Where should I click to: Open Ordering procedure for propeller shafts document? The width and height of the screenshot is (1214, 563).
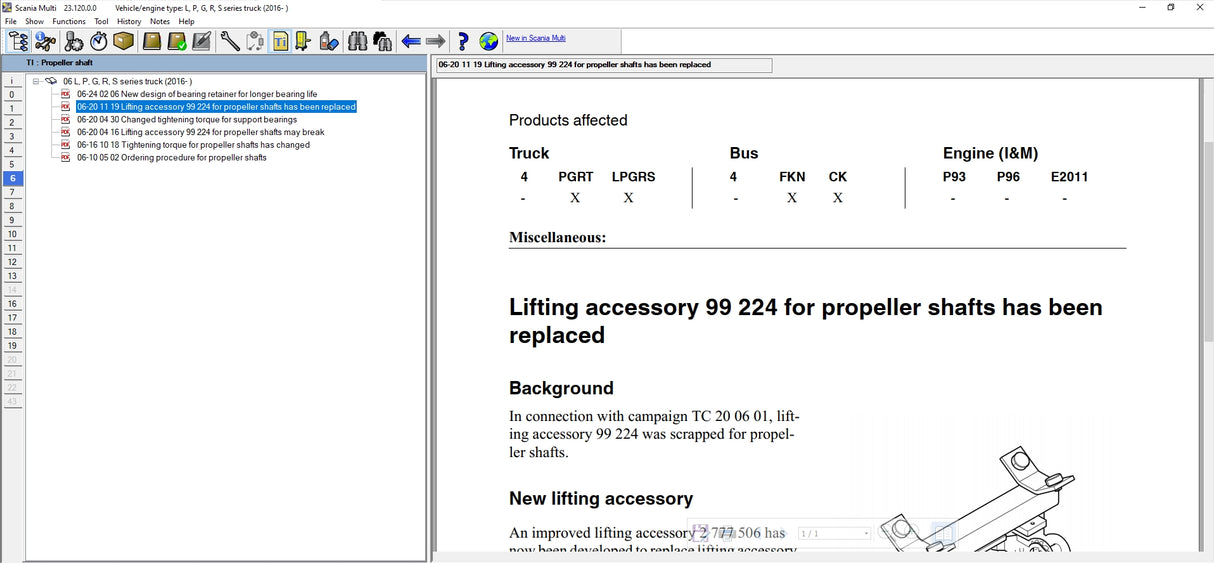click(172, 158)
